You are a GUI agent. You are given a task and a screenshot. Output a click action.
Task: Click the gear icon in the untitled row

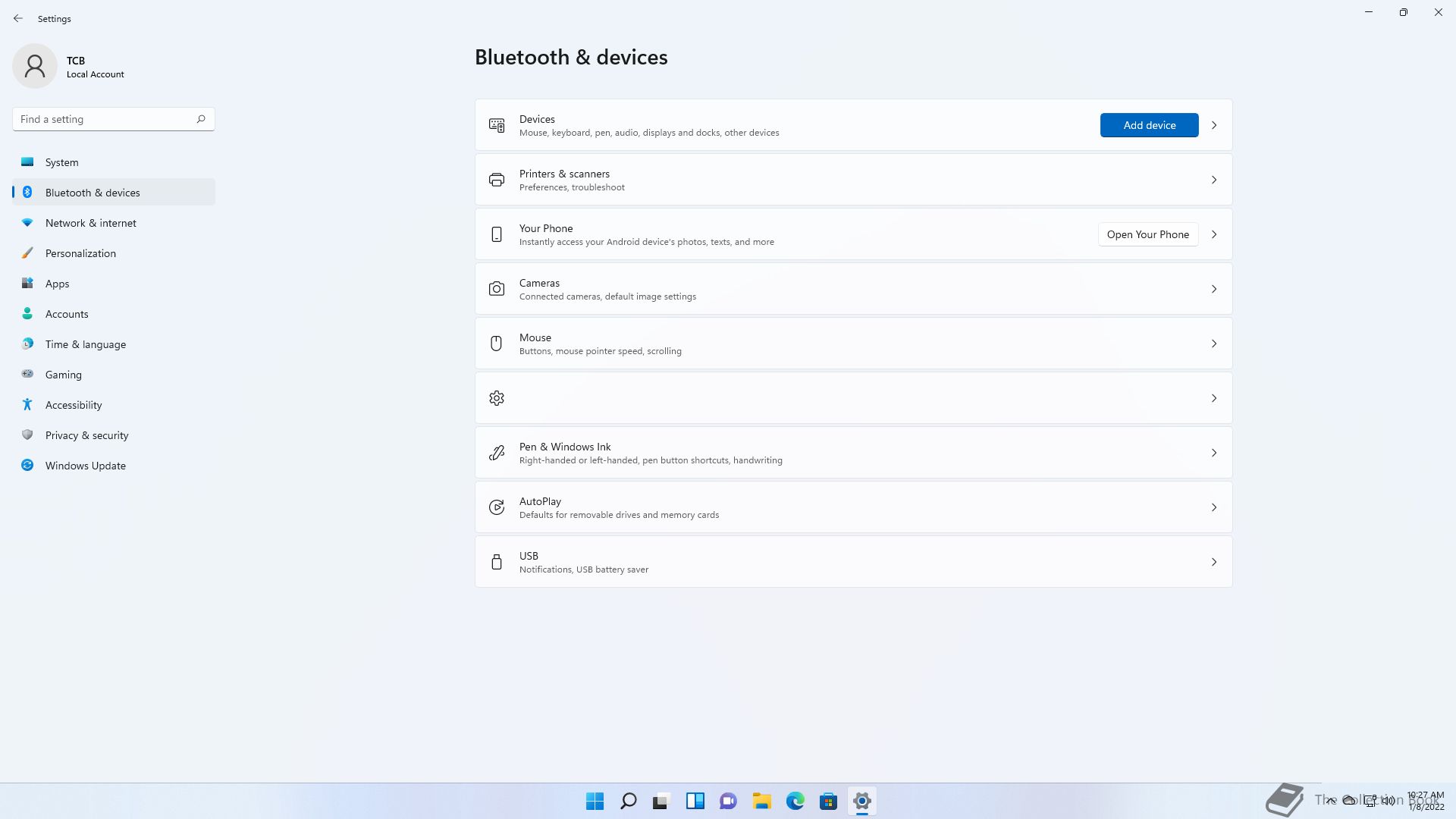click(497, 398)
